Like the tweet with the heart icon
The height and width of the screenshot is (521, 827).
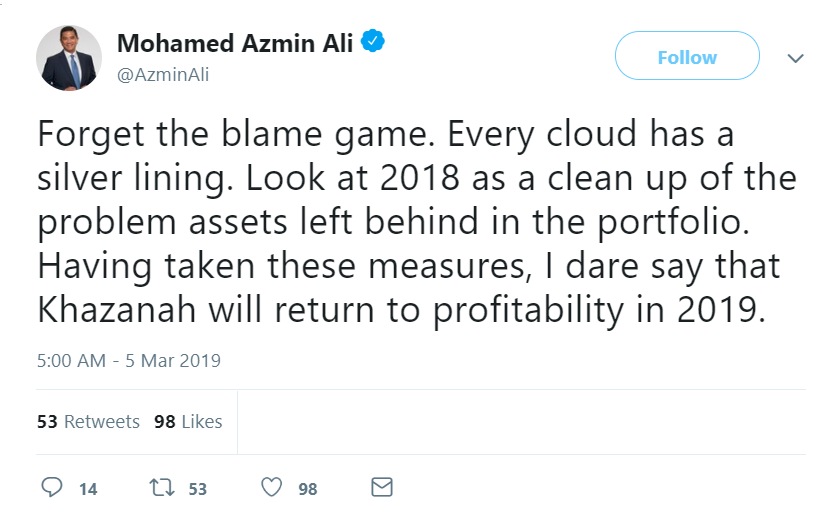(271, 488)
